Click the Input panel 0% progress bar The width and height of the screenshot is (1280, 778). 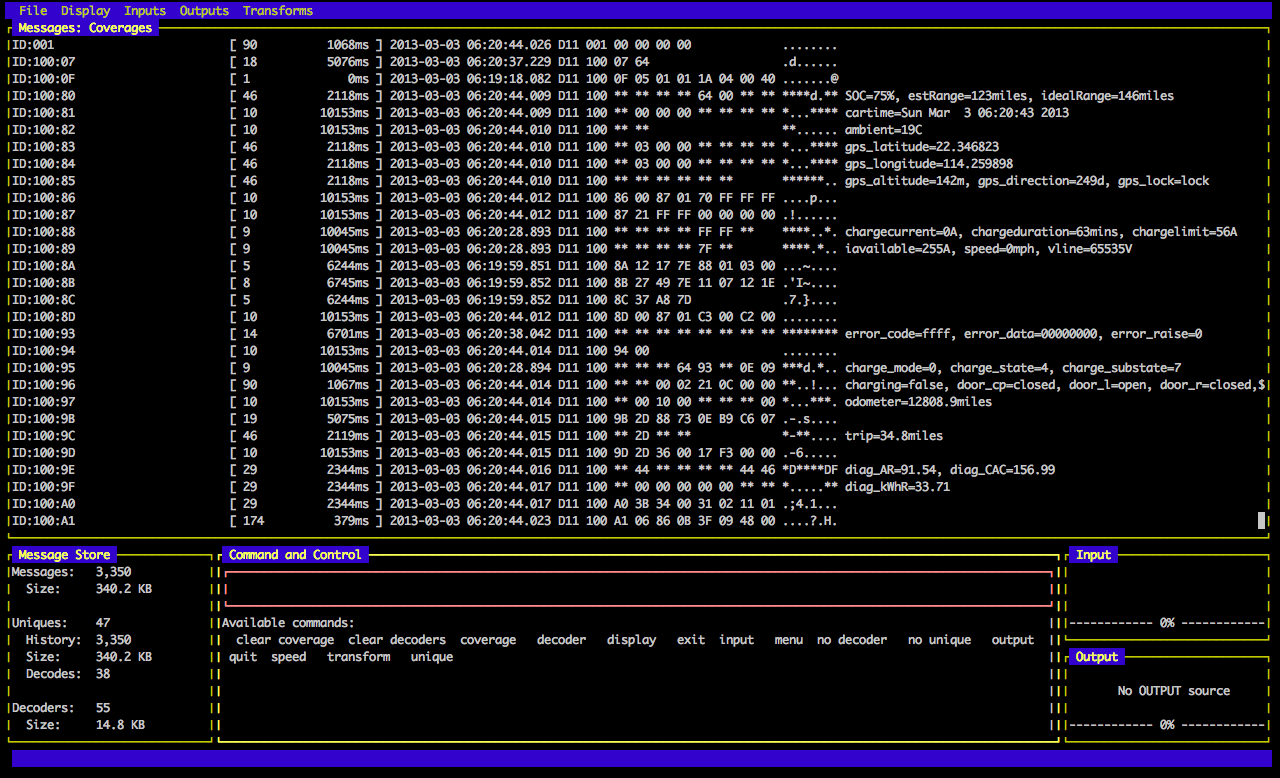click(x=1166, y=623)
